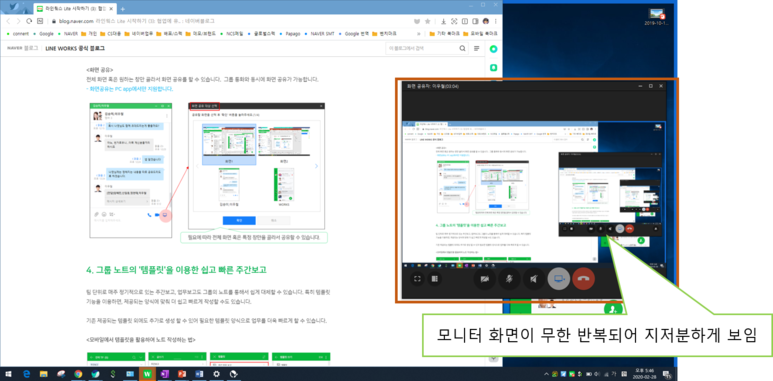Bookmark this page with the star icon
The image size is (773, 381).
tap(427, 21)
